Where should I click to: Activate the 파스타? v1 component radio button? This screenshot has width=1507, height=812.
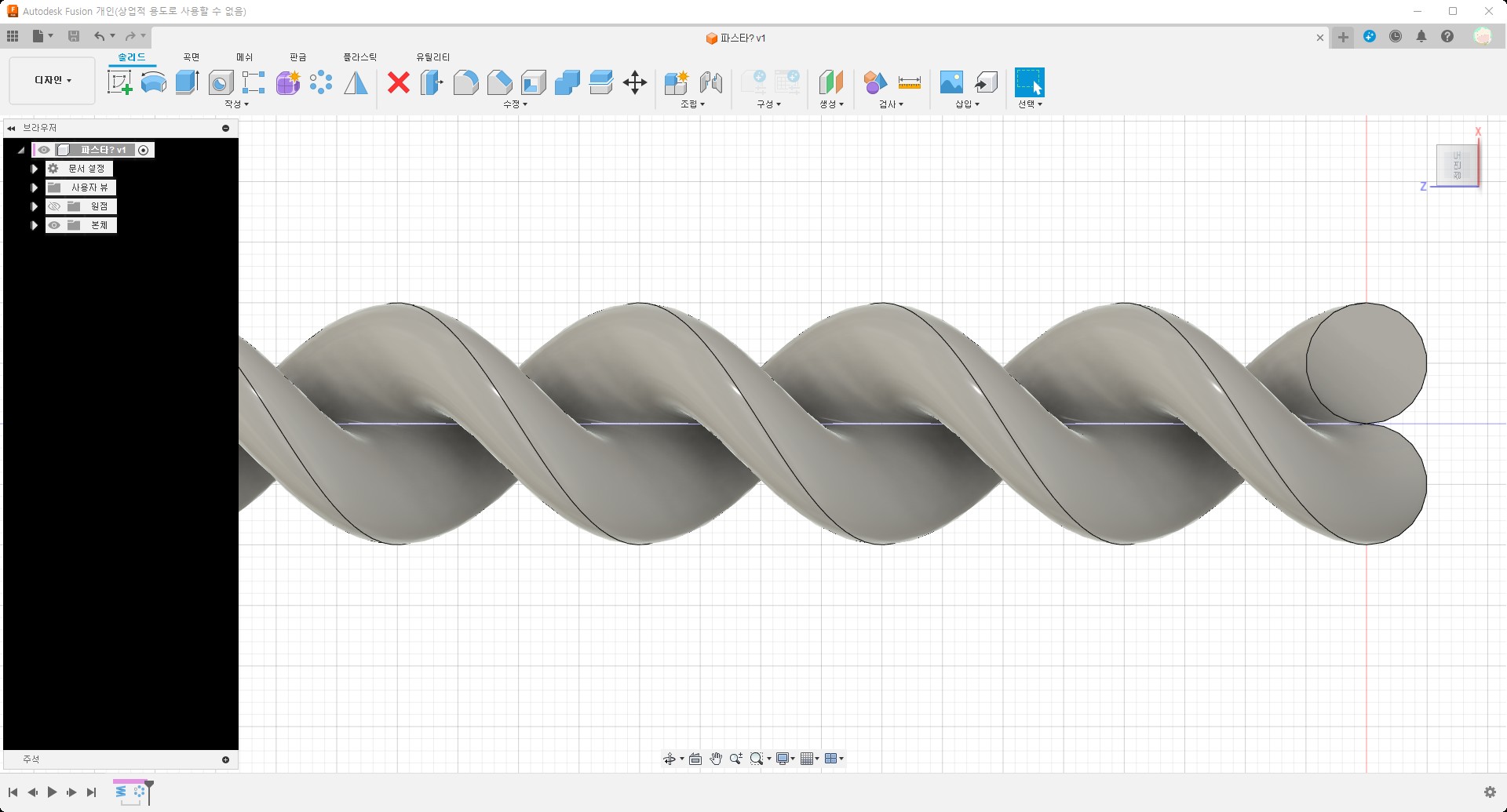click(x=144, y=150)
